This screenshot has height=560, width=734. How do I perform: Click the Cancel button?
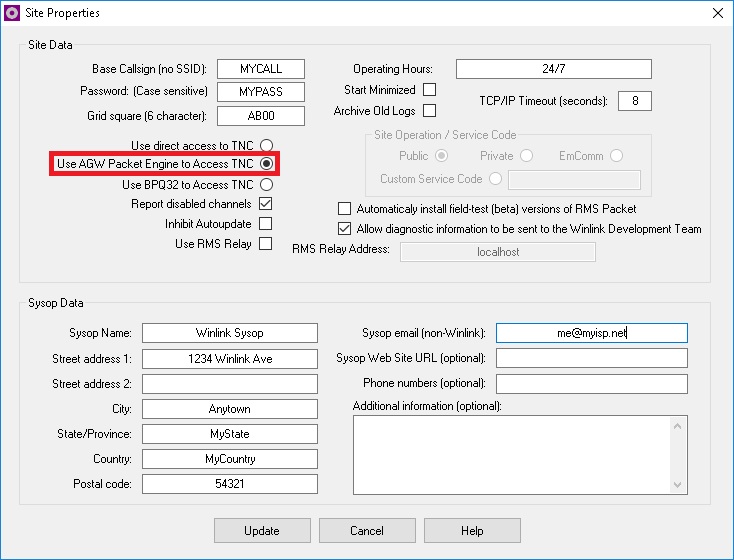(x=367, y=530)
